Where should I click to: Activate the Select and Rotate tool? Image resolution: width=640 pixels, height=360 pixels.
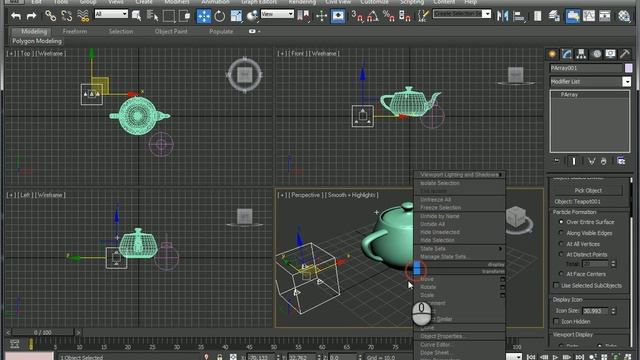(220, 16)
